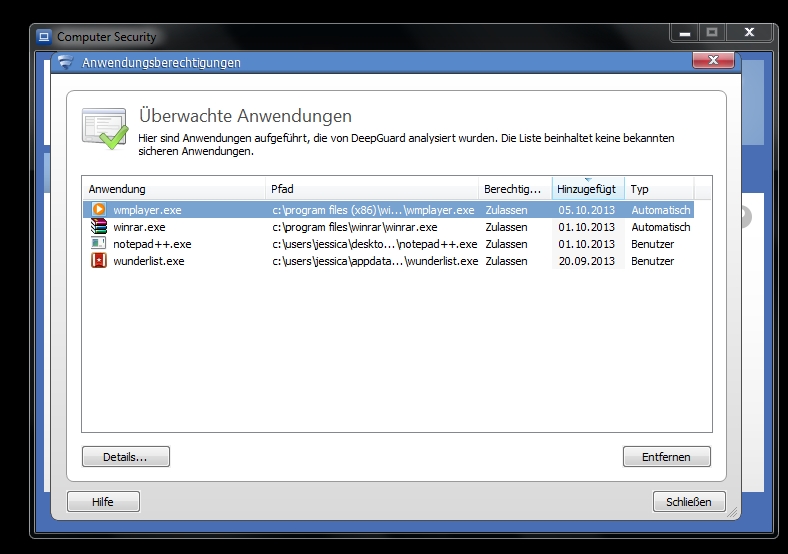
Task: Sort by the Pfad column header
Action: click(372, 189)
